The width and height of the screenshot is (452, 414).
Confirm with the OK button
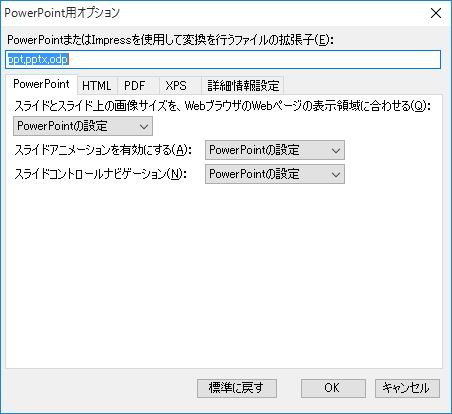333,388
